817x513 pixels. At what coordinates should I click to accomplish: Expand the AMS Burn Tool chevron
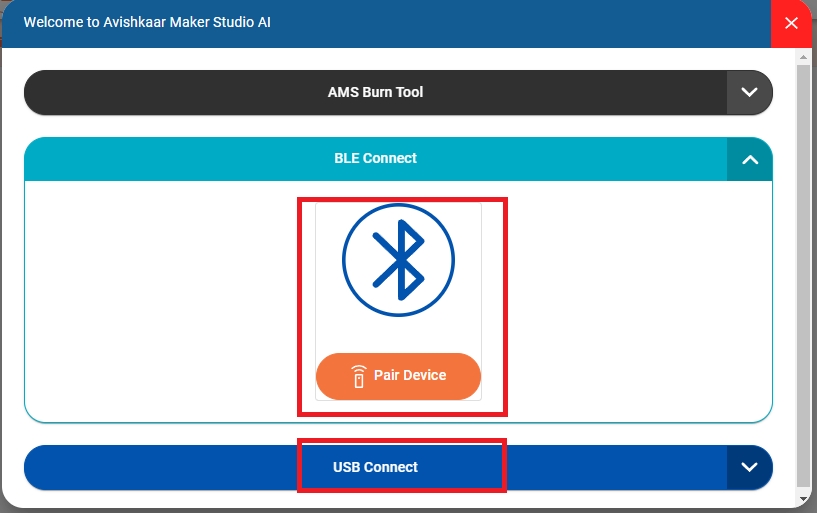(x=749, y=92)
